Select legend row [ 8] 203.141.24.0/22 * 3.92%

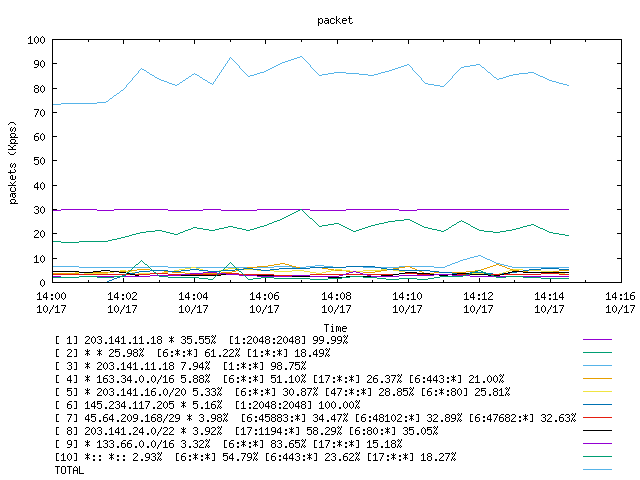tap(247, 431)
